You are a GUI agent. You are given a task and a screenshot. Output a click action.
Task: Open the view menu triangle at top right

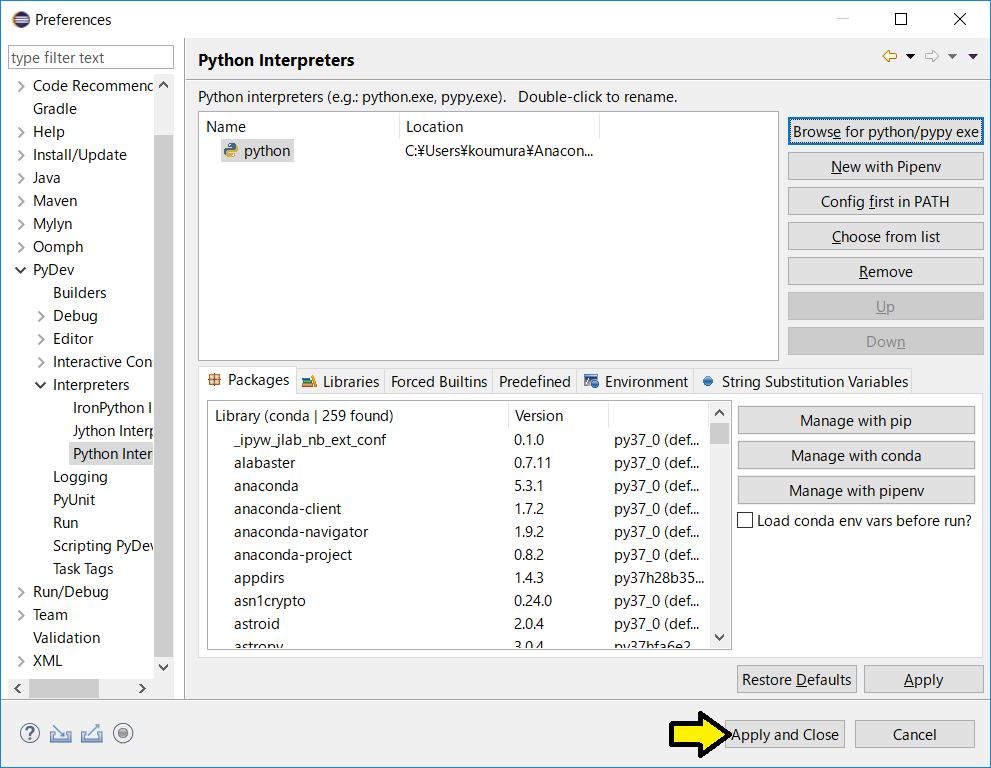973,57
